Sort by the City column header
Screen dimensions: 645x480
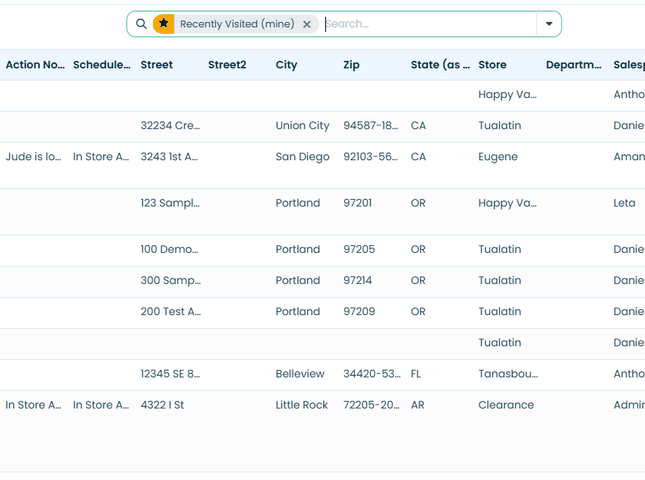(286, 65)
